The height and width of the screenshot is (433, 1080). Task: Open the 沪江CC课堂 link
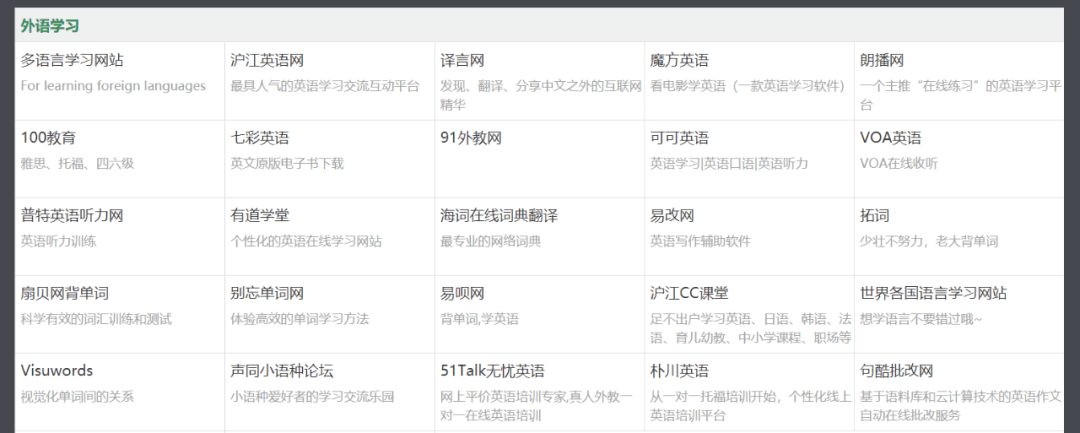(x=689, y=293)
